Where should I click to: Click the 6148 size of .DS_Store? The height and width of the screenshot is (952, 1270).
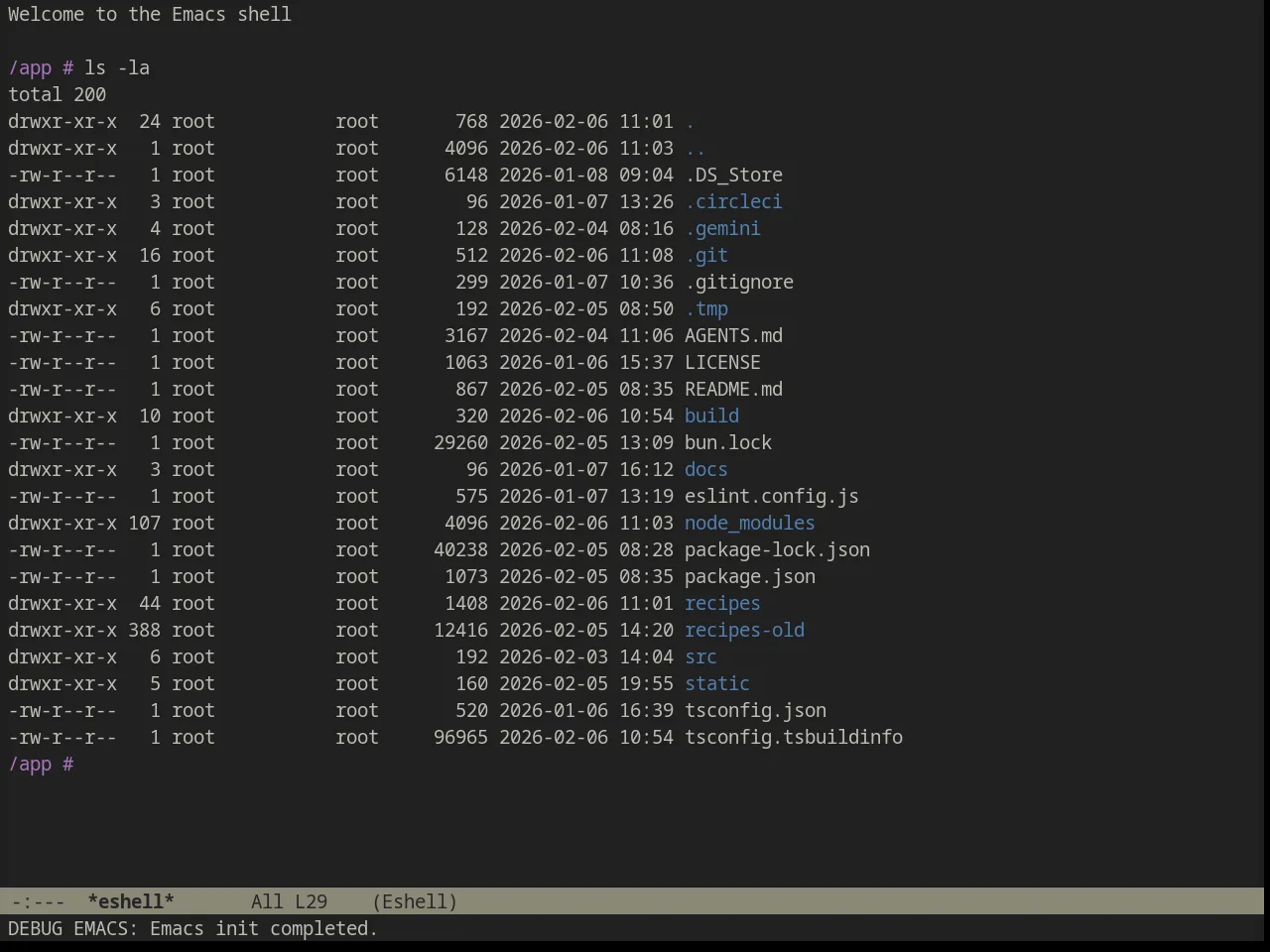(x=466, y=175)
